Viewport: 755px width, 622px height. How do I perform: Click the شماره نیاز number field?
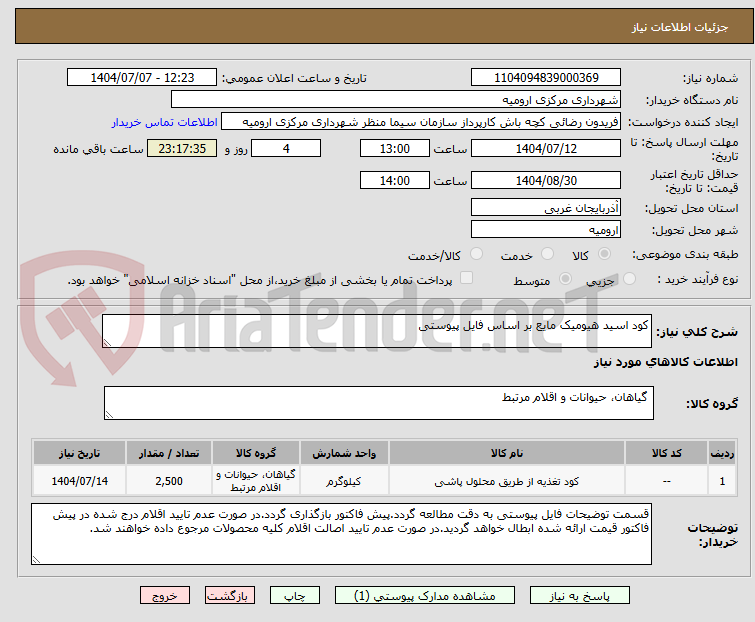546,78
